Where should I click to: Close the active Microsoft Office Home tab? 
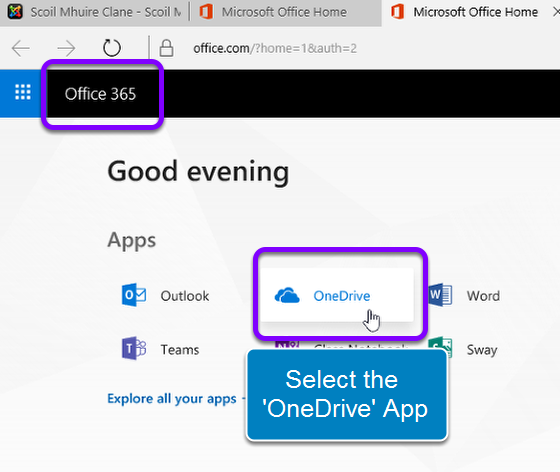(x=556, y=12)
